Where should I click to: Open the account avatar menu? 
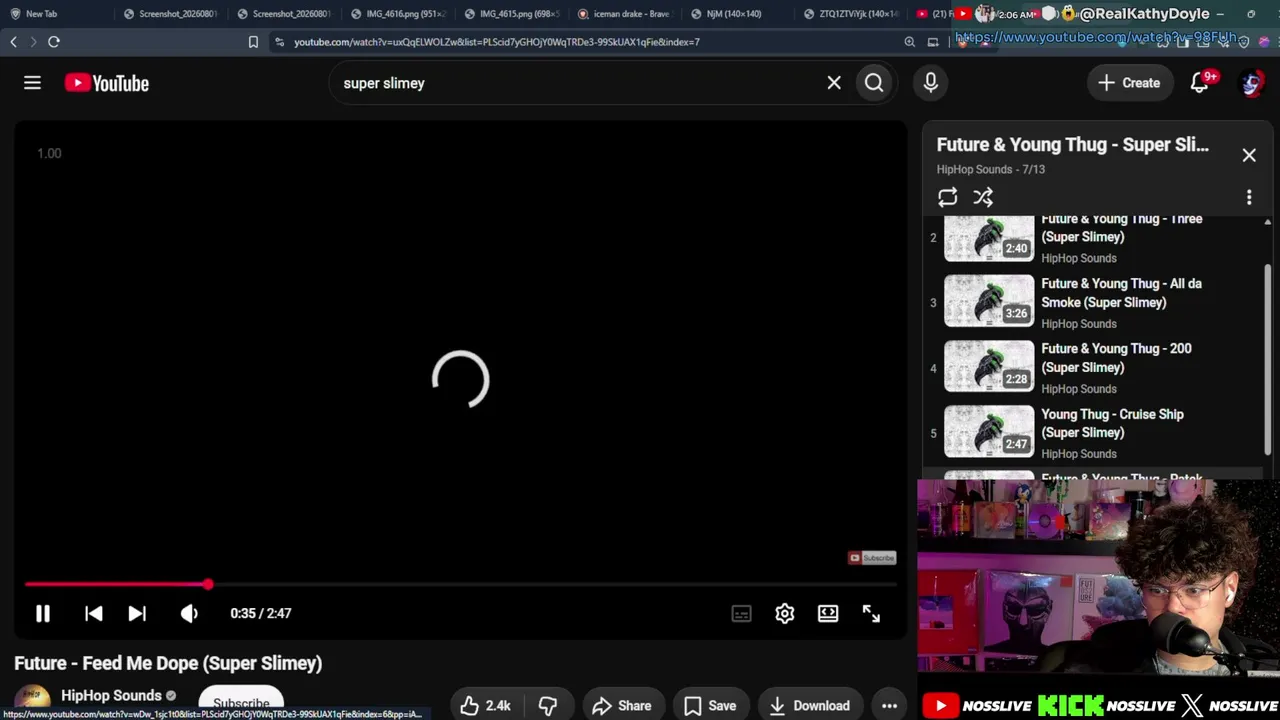coord(1251,83)
